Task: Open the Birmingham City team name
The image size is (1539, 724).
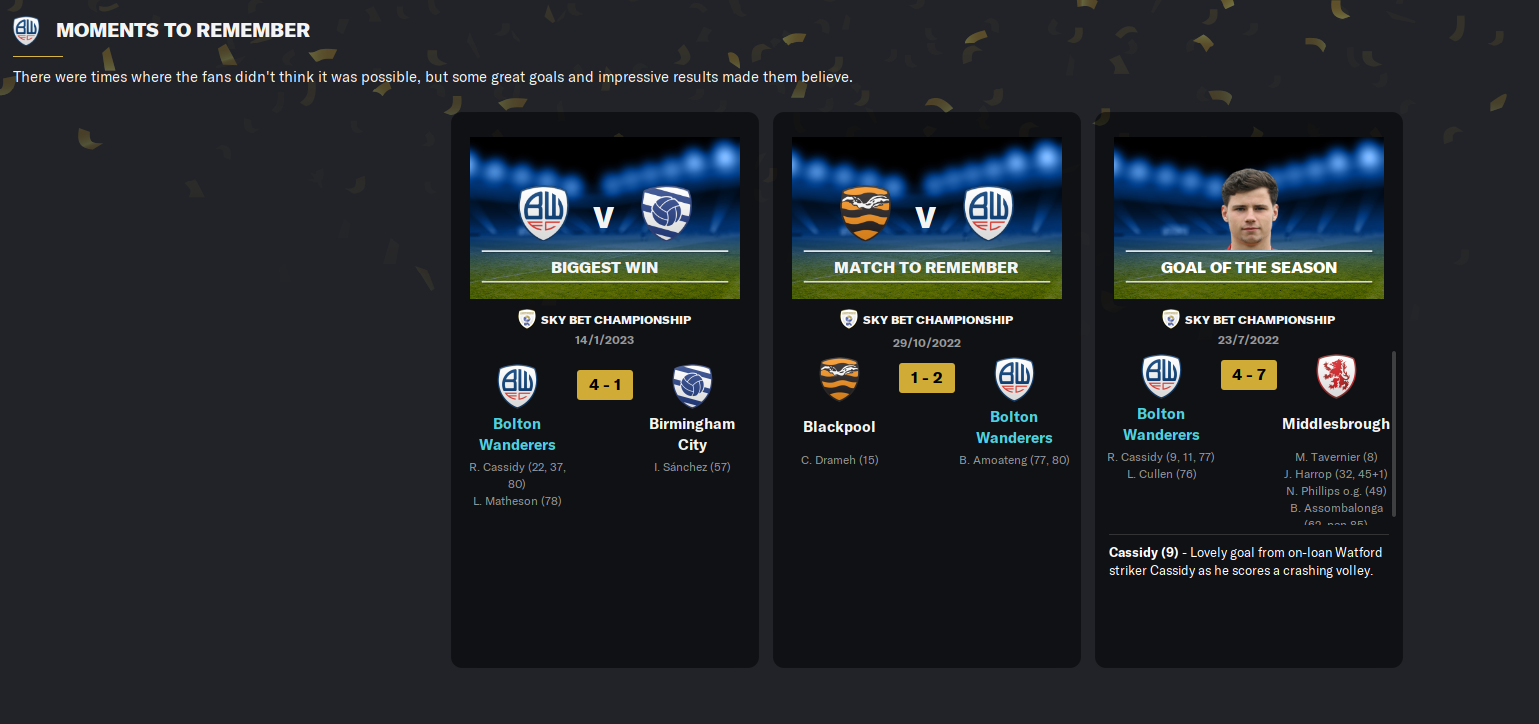Action: [692, 434]
